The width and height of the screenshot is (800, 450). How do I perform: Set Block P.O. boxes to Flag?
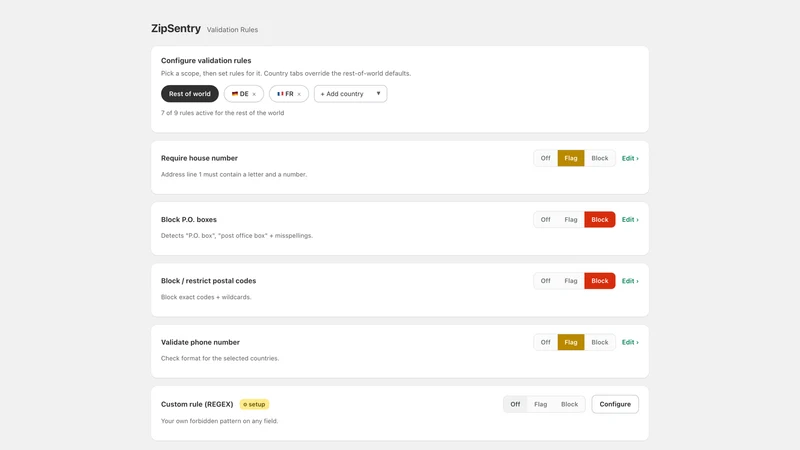[571, 219]
